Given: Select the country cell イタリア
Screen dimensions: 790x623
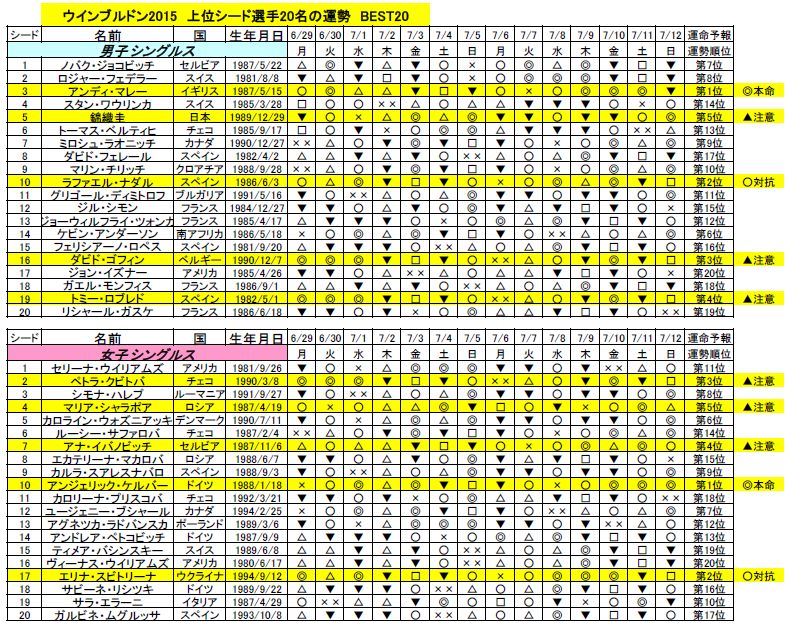Looking at the screenshot, I should tap(200, 602).
